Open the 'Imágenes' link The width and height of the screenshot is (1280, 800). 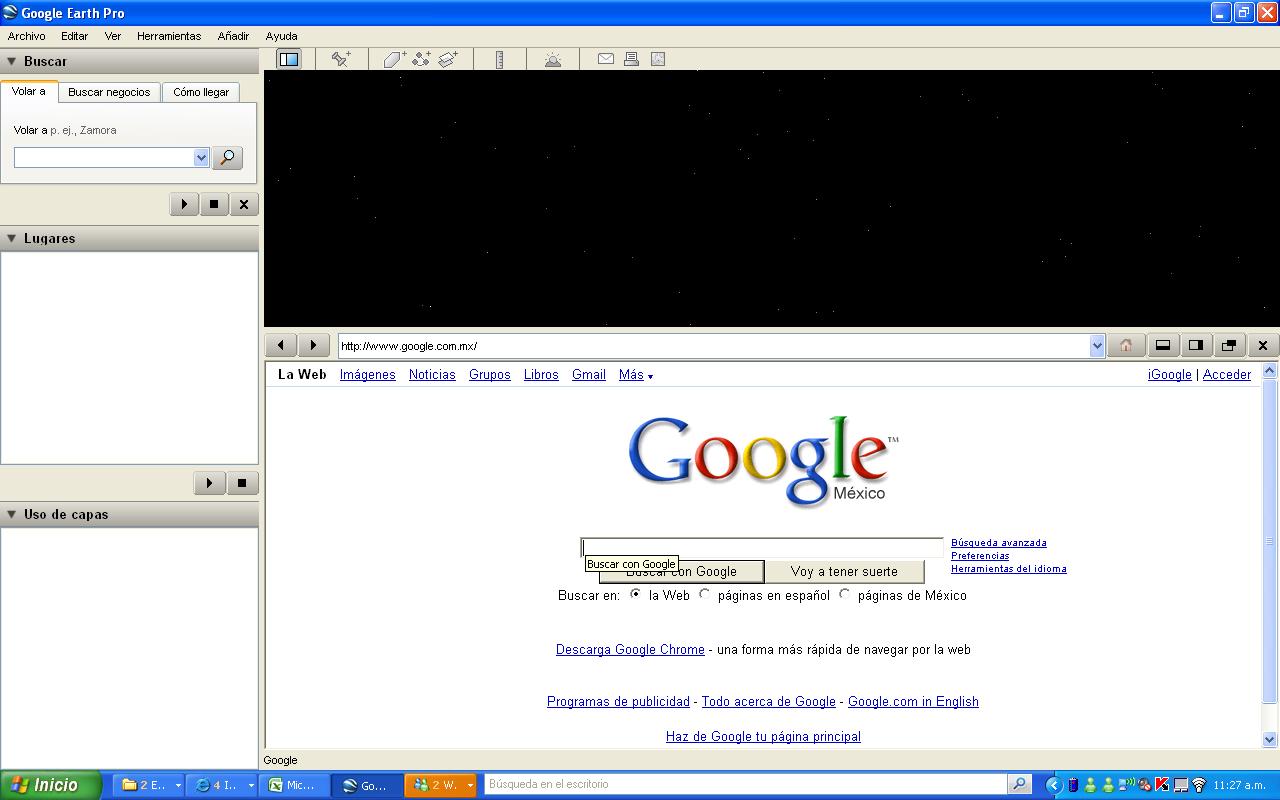pos(368,375)
